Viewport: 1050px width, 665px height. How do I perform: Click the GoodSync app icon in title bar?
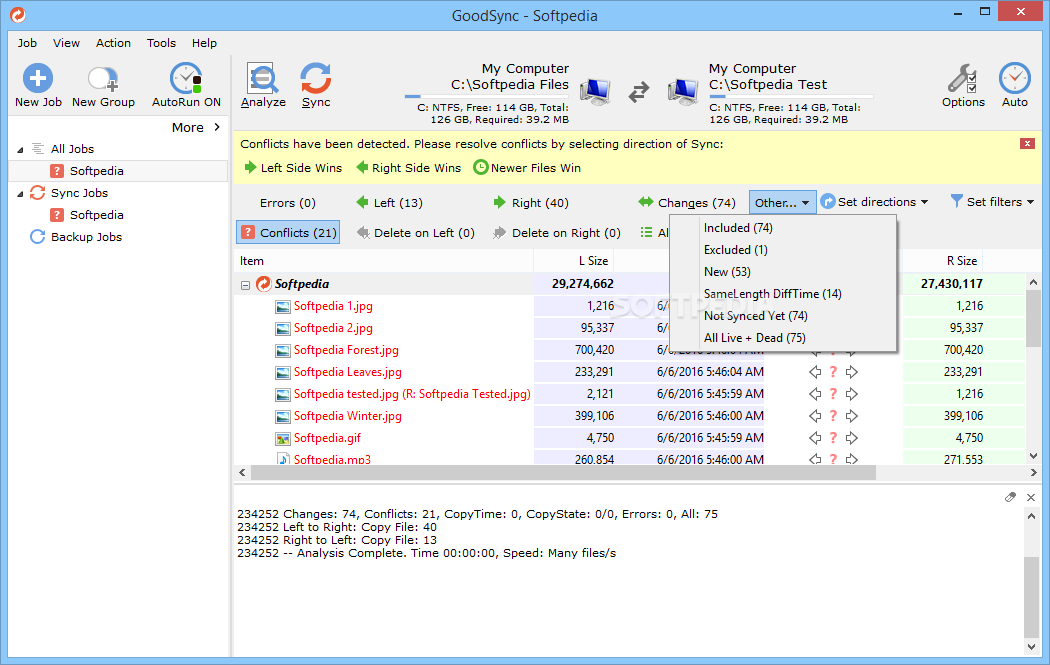[x=18, y=13]
